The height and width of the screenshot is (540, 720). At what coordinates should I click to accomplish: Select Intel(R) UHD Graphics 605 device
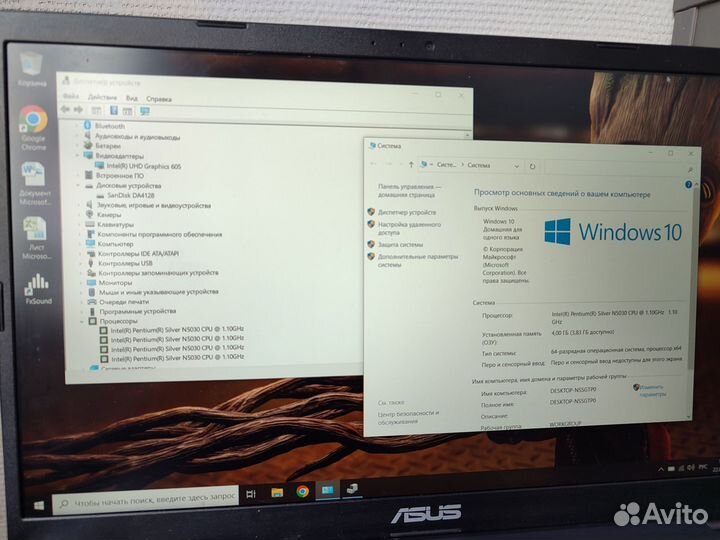[144, 166]
